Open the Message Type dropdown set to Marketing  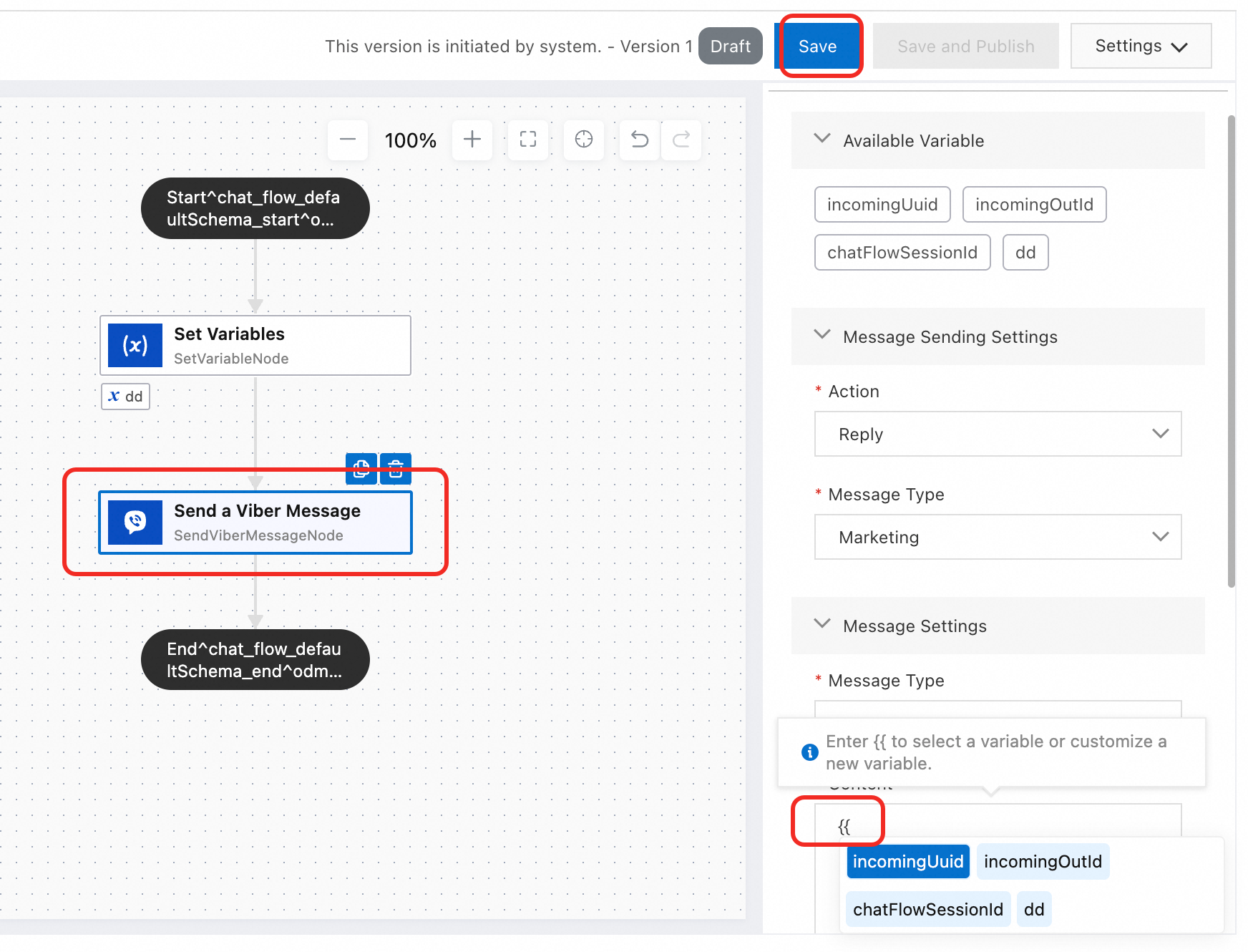(x=998, y=538)
